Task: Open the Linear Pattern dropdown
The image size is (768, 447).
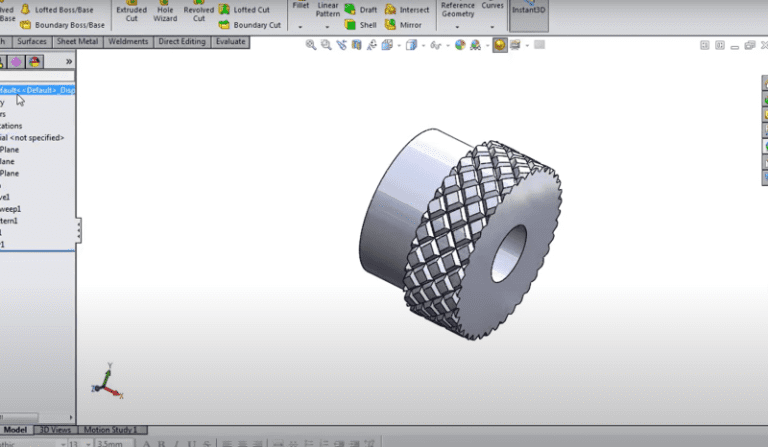Action: 327,27
